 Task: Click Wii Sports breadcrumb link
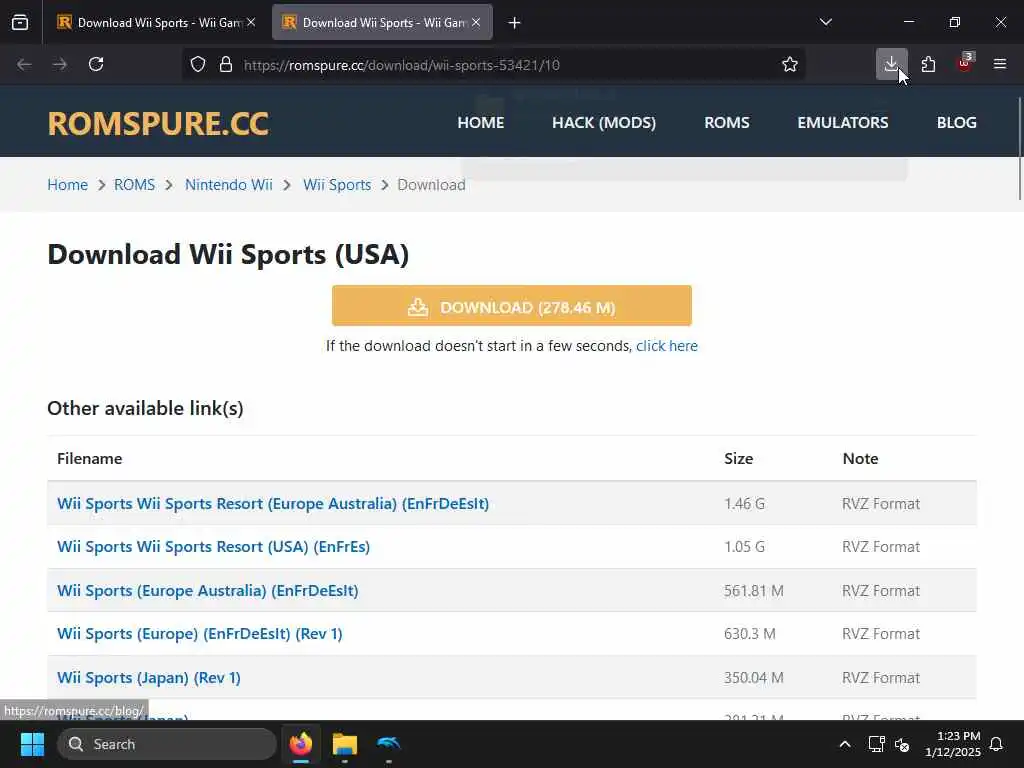pos(337,185)
